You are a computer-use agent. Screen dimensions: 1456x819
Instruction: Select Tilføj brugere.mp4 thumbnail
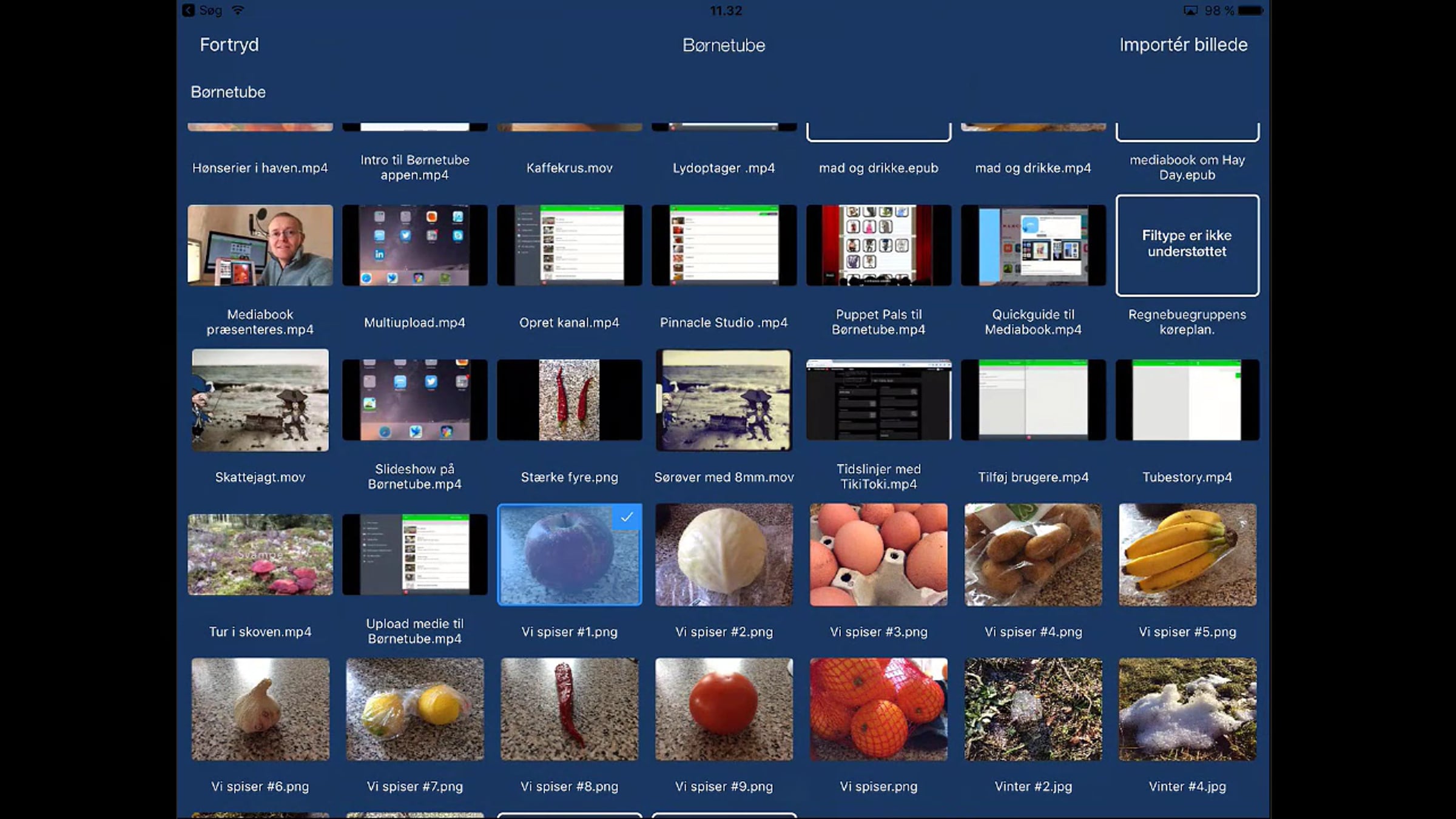1033,400
